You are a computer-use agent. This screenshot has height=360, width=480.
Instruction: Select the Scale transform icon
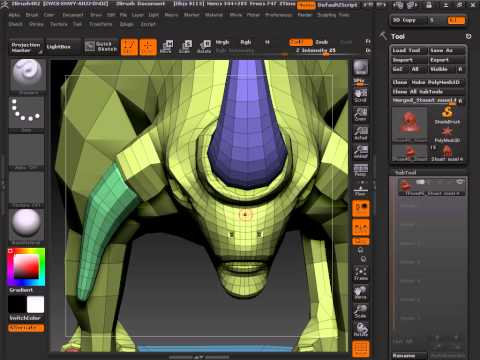(x=185, y=47)
